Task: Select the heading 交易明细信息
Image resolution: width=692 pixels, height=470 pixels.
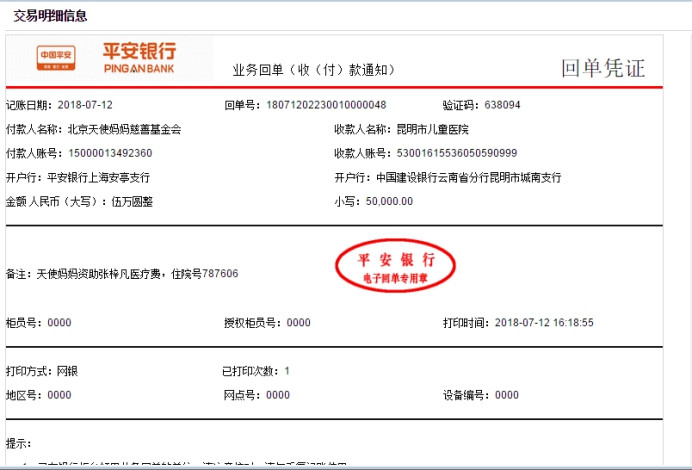Action: coord(50,16)
